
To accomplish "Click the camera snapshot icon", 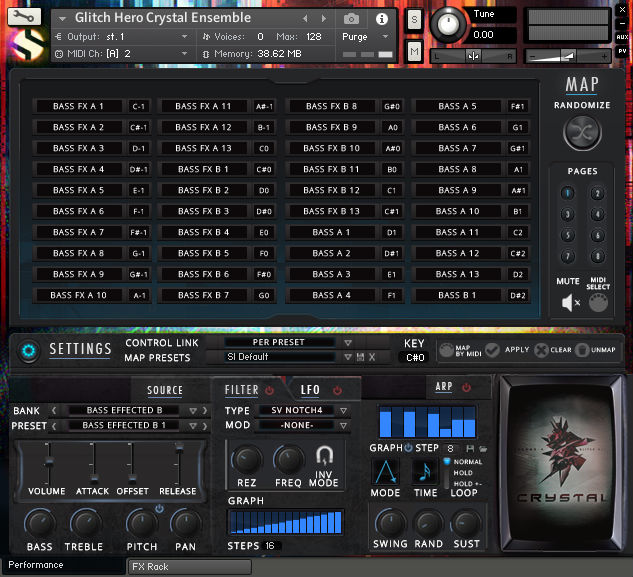I will click(x=351, y=19).
